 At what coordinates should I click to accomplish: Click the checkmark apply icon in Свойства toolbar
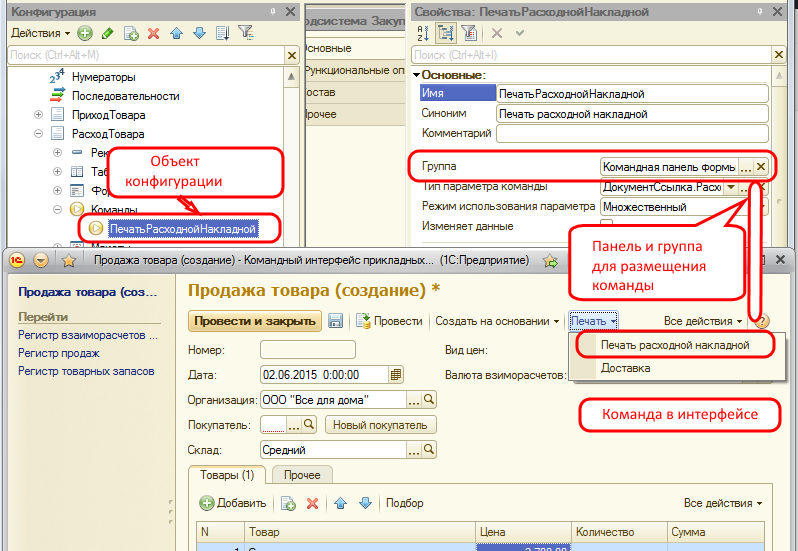click(x=520, y=34)
